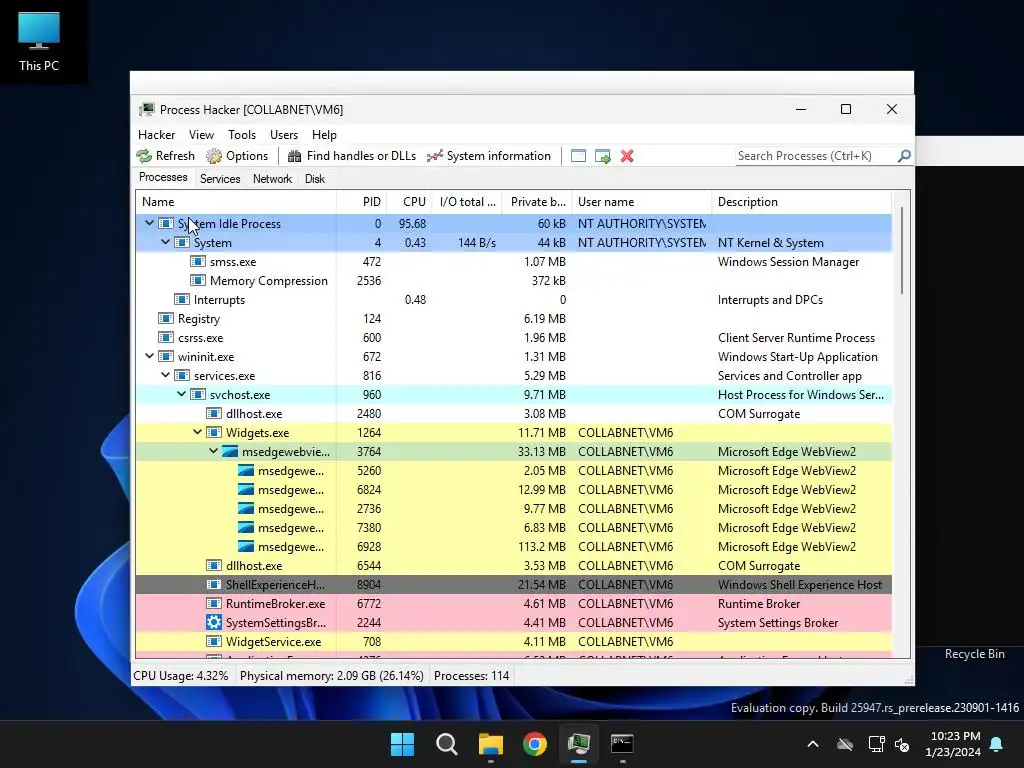Open the Hacker menu

point(156,135)
